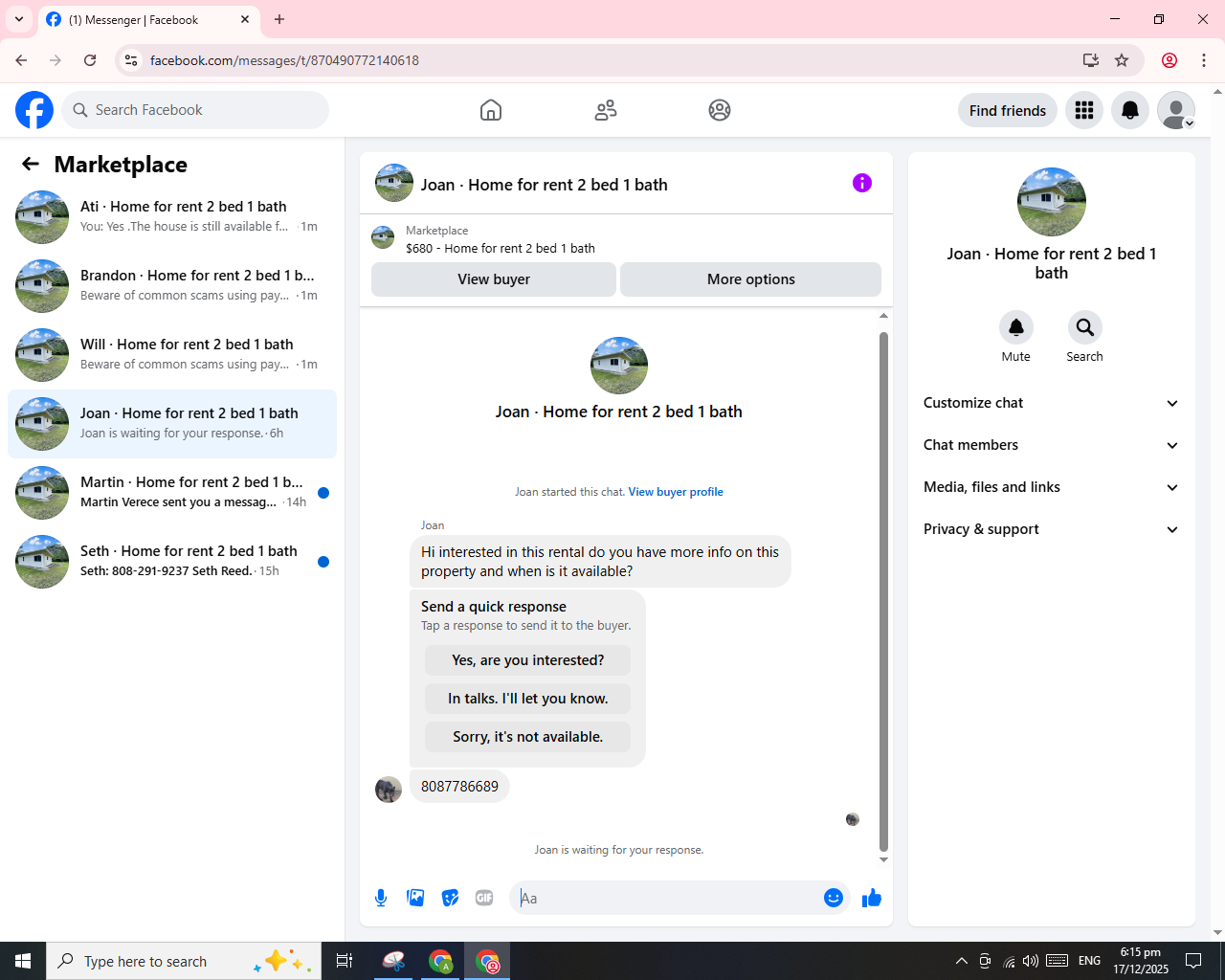Expand the Privacy & support section
The image size is (1225, 980).
coord(1051,529)
